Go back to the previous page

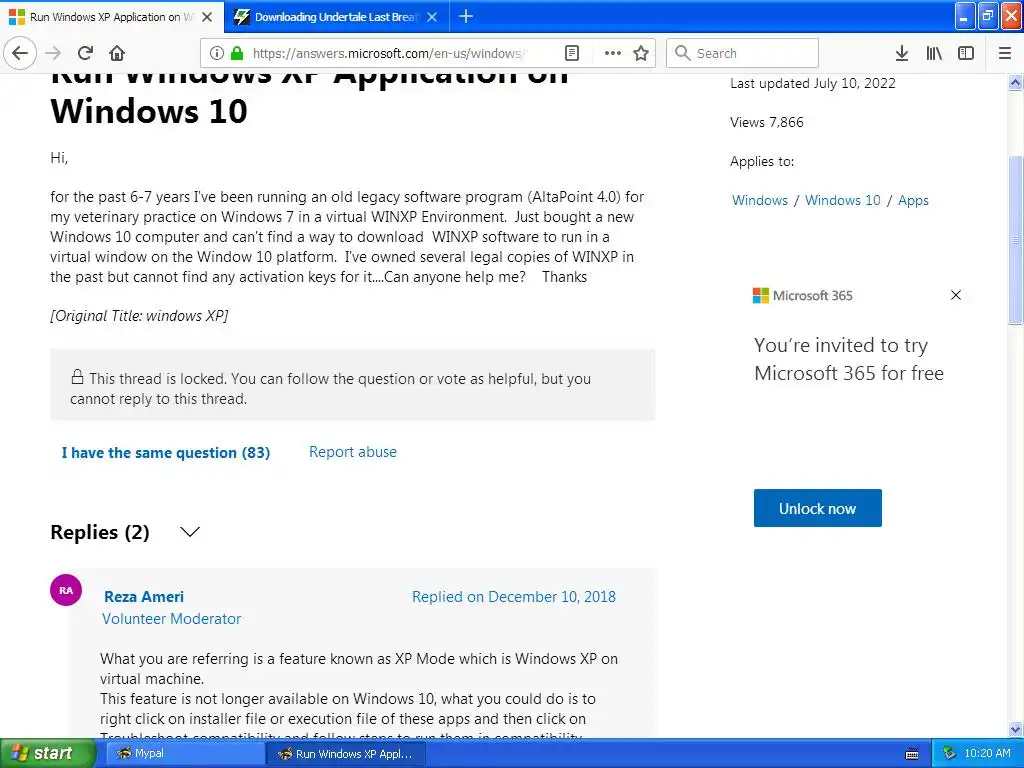tap(20, 53)
